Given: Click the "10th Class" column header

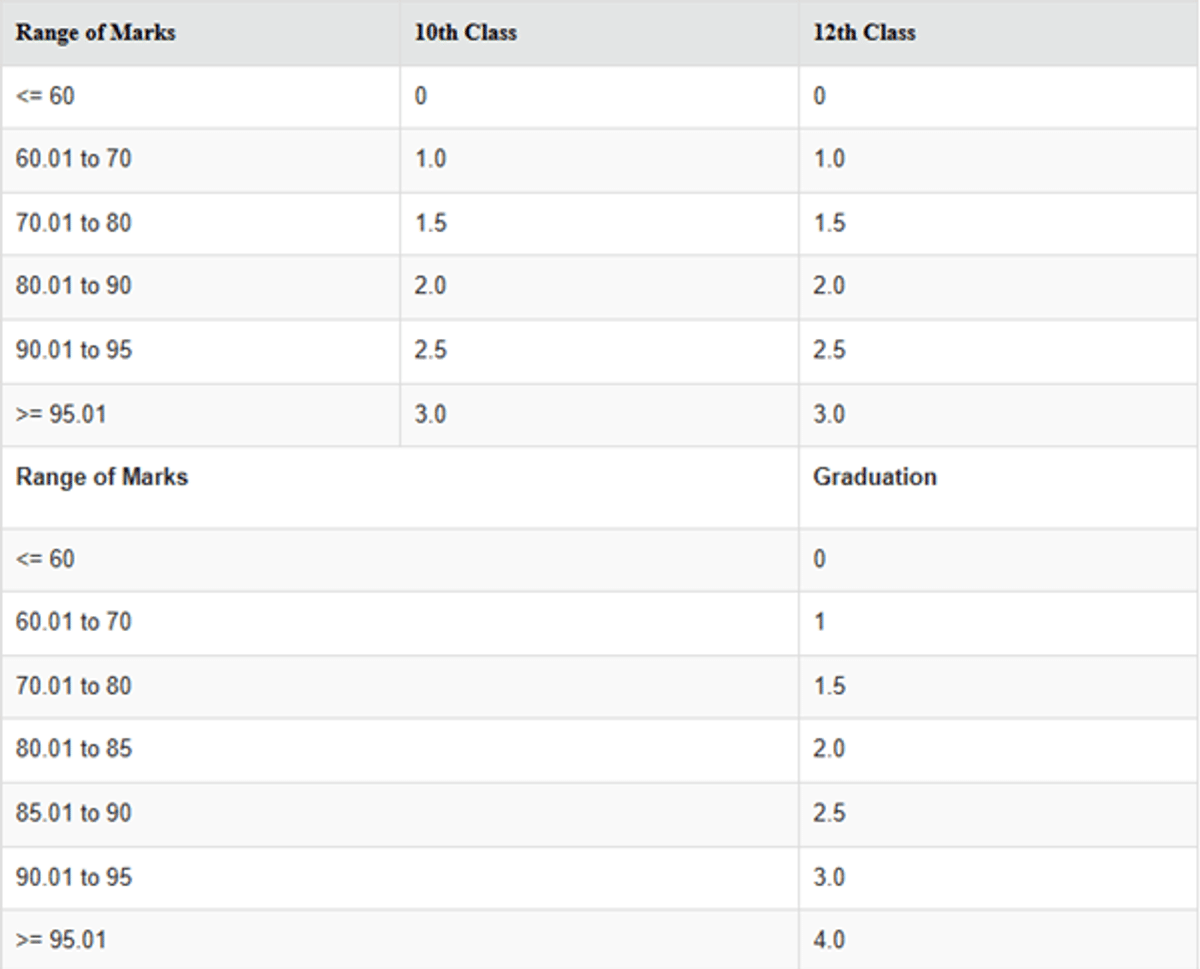Looking at the screenshot, I should click(x=465, y=33).
